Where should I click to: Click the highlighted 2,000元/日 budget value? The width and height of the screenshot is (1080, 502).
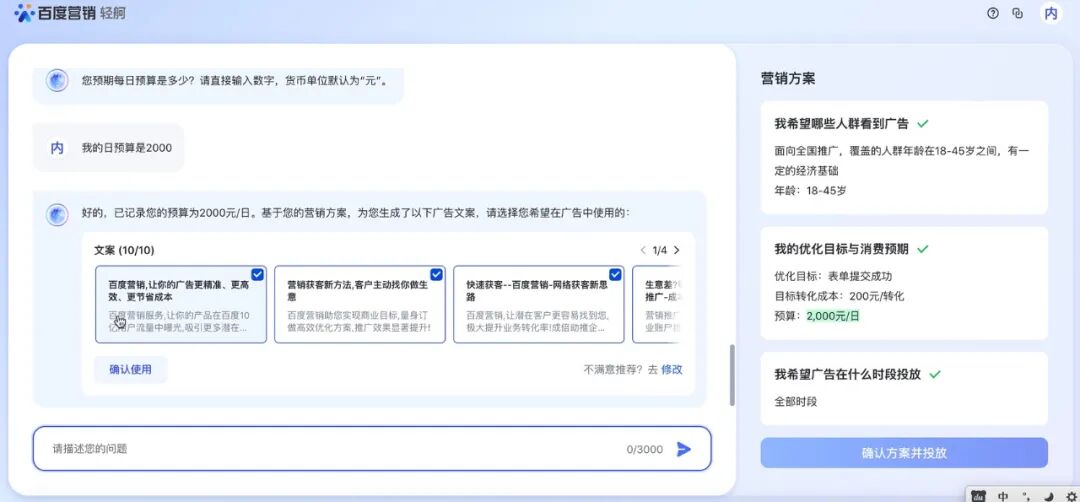click(x=833, y=317)
